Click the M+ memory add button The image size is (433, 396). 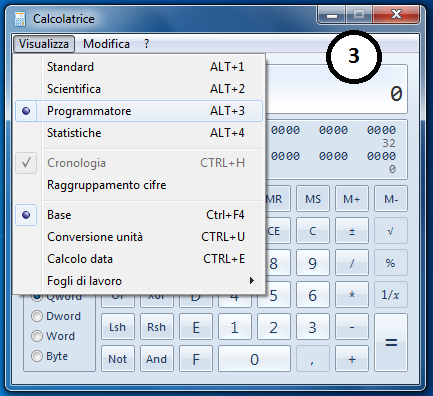[352, 199]
